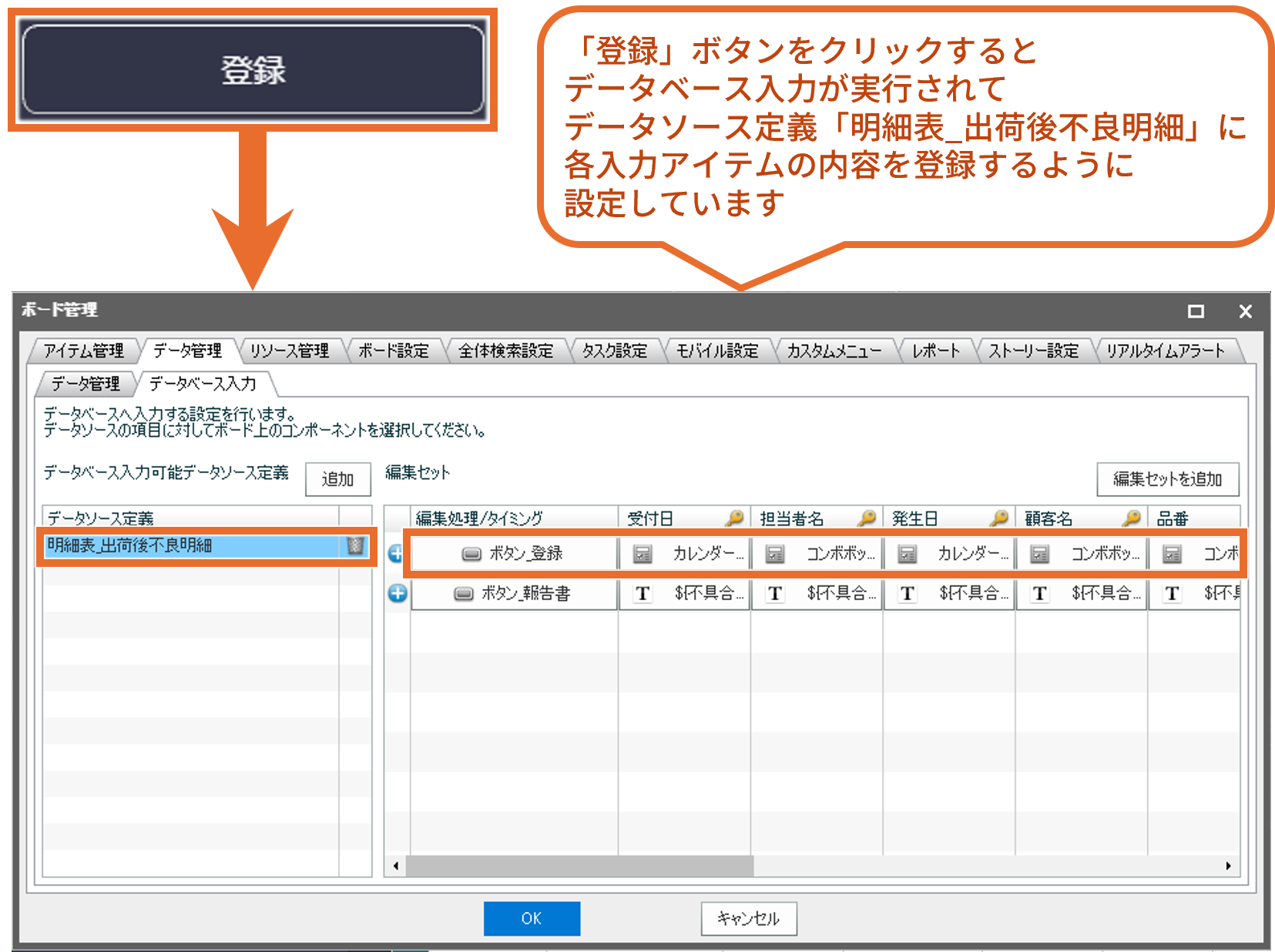
Task: Click the scroll-left arrow of the edit set table
Action: [396, 866]
